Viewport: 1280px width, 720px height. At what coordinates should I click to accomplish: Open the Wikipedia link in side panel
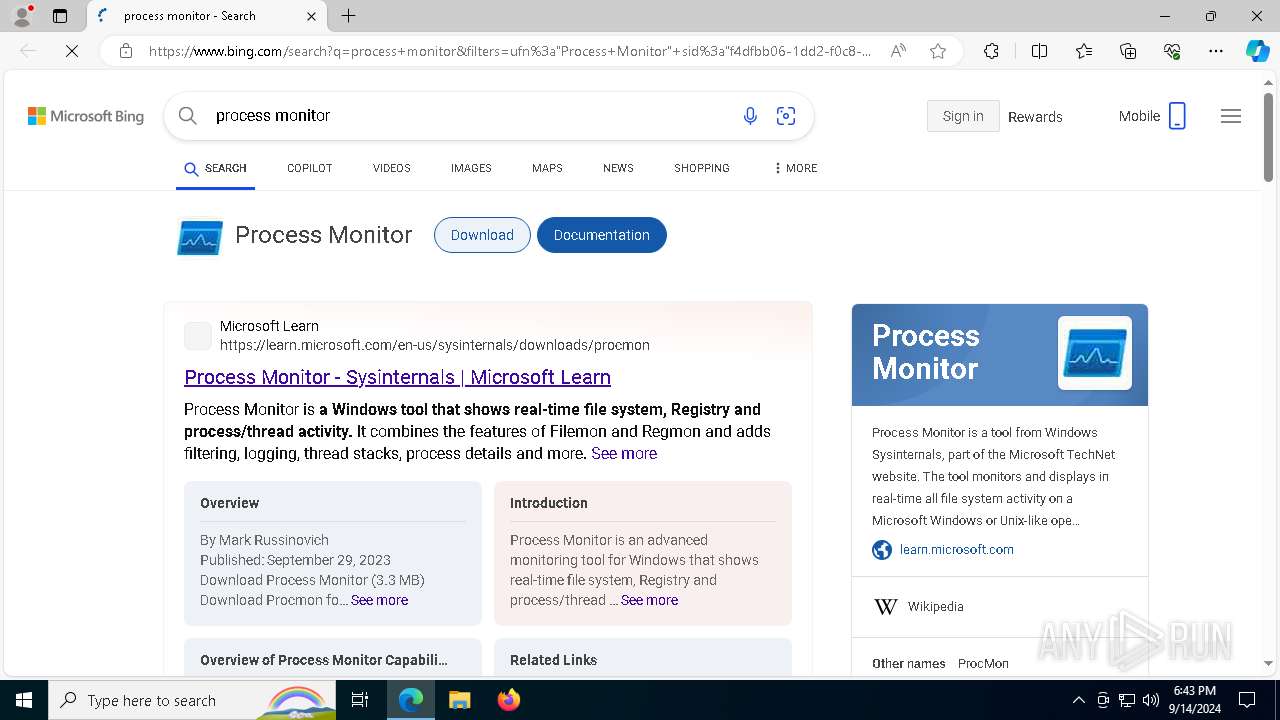coord(935,607)
